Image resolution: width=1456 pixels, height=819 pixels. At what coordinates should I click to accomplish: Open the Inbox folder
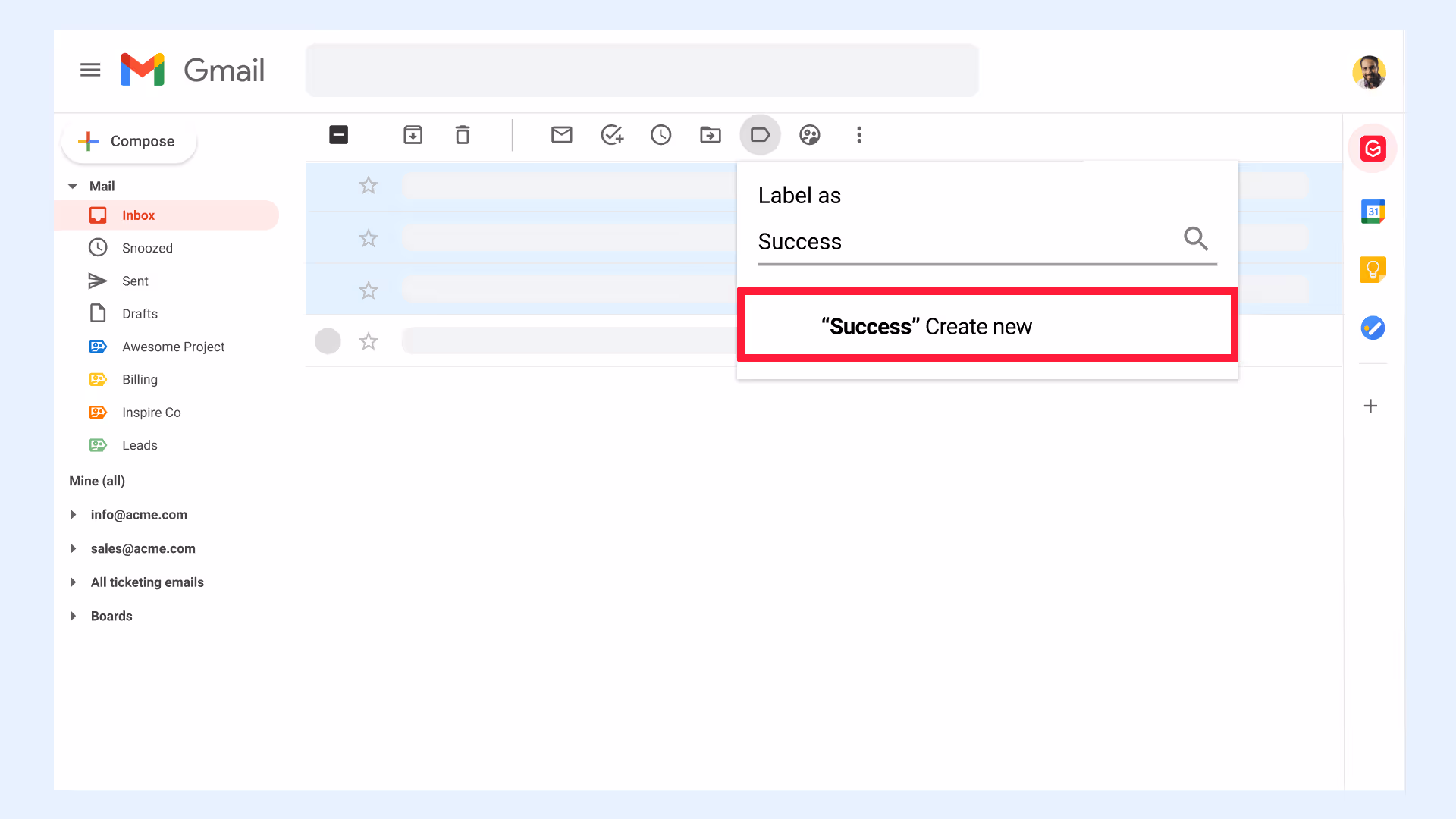pyautogui.click(x=167, y=215)
